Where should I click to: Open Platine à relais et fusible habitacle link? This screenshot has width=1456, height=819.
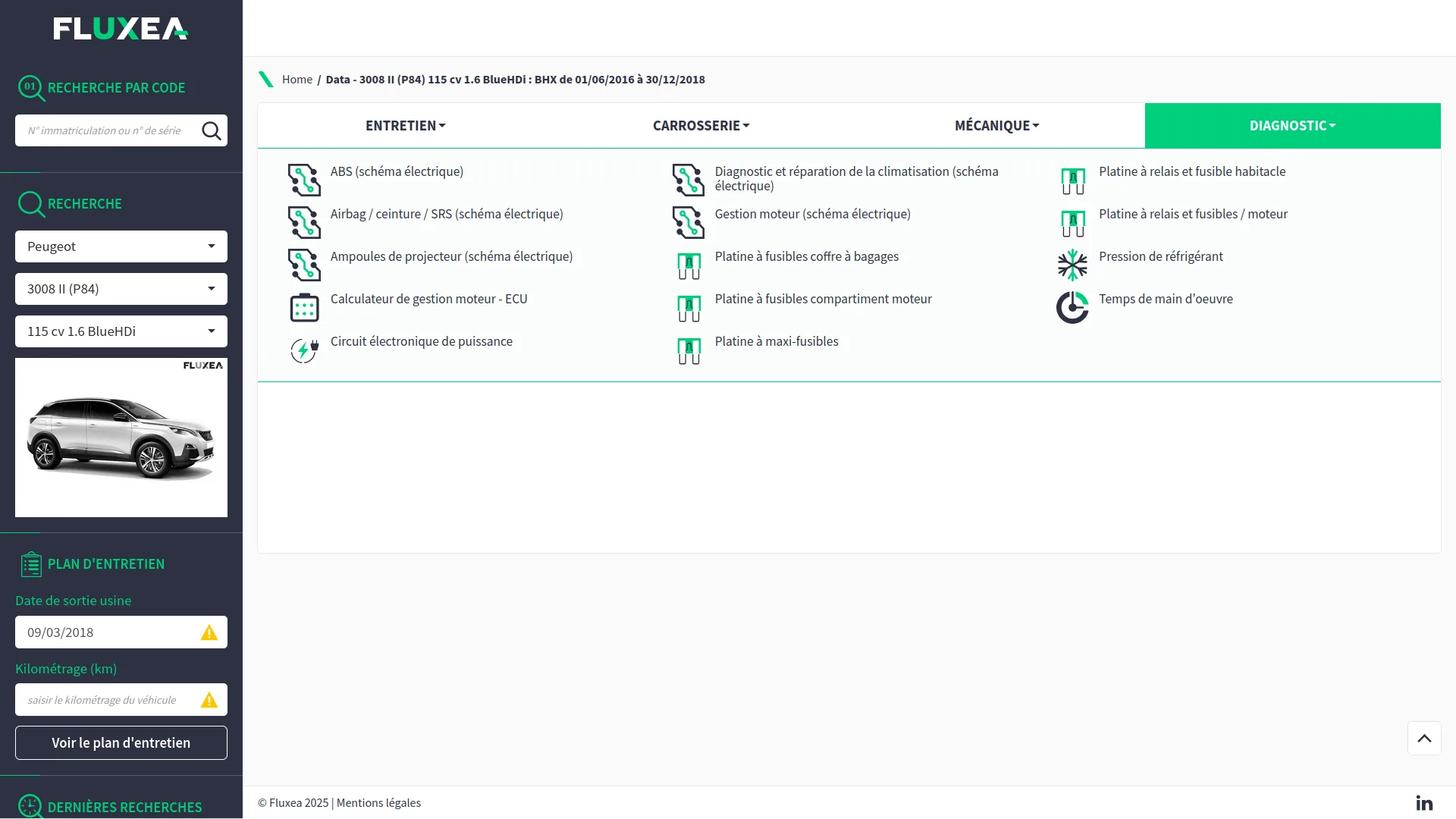1192,171
